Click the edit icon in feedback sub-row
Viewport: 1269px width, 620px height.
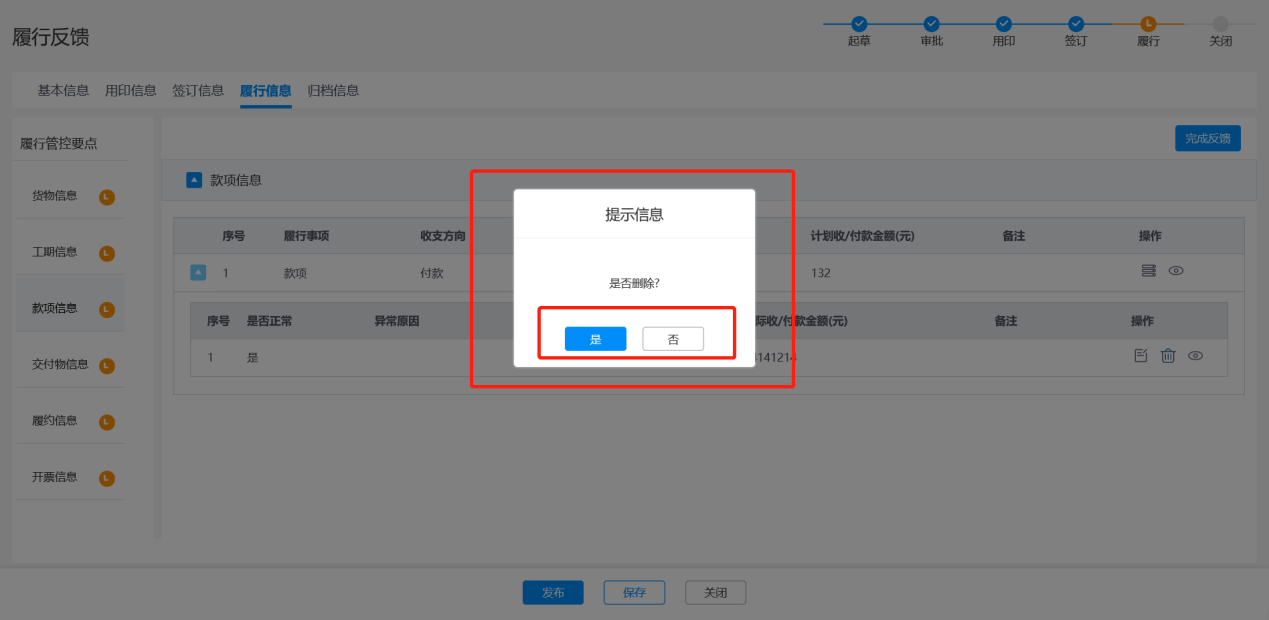[1141, 356]
